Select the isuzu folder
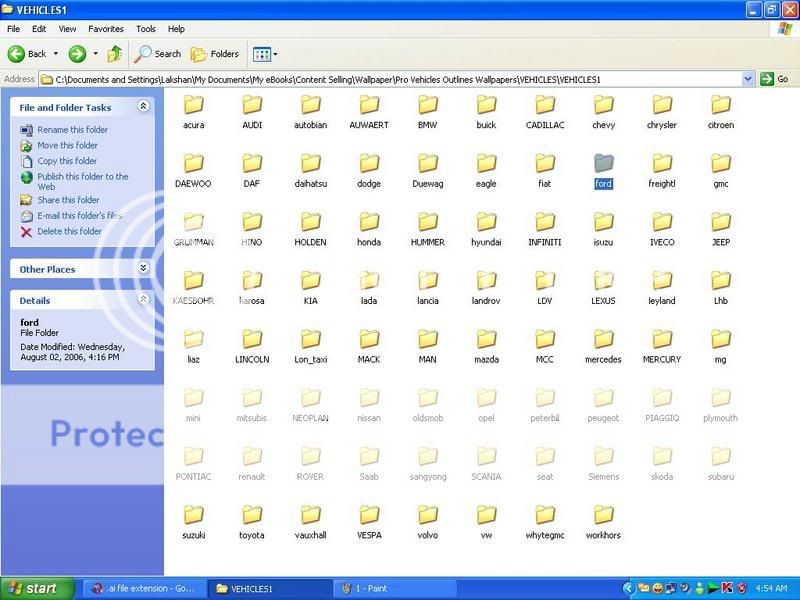The height and width of the screenshot is (600, 800). 604,230
